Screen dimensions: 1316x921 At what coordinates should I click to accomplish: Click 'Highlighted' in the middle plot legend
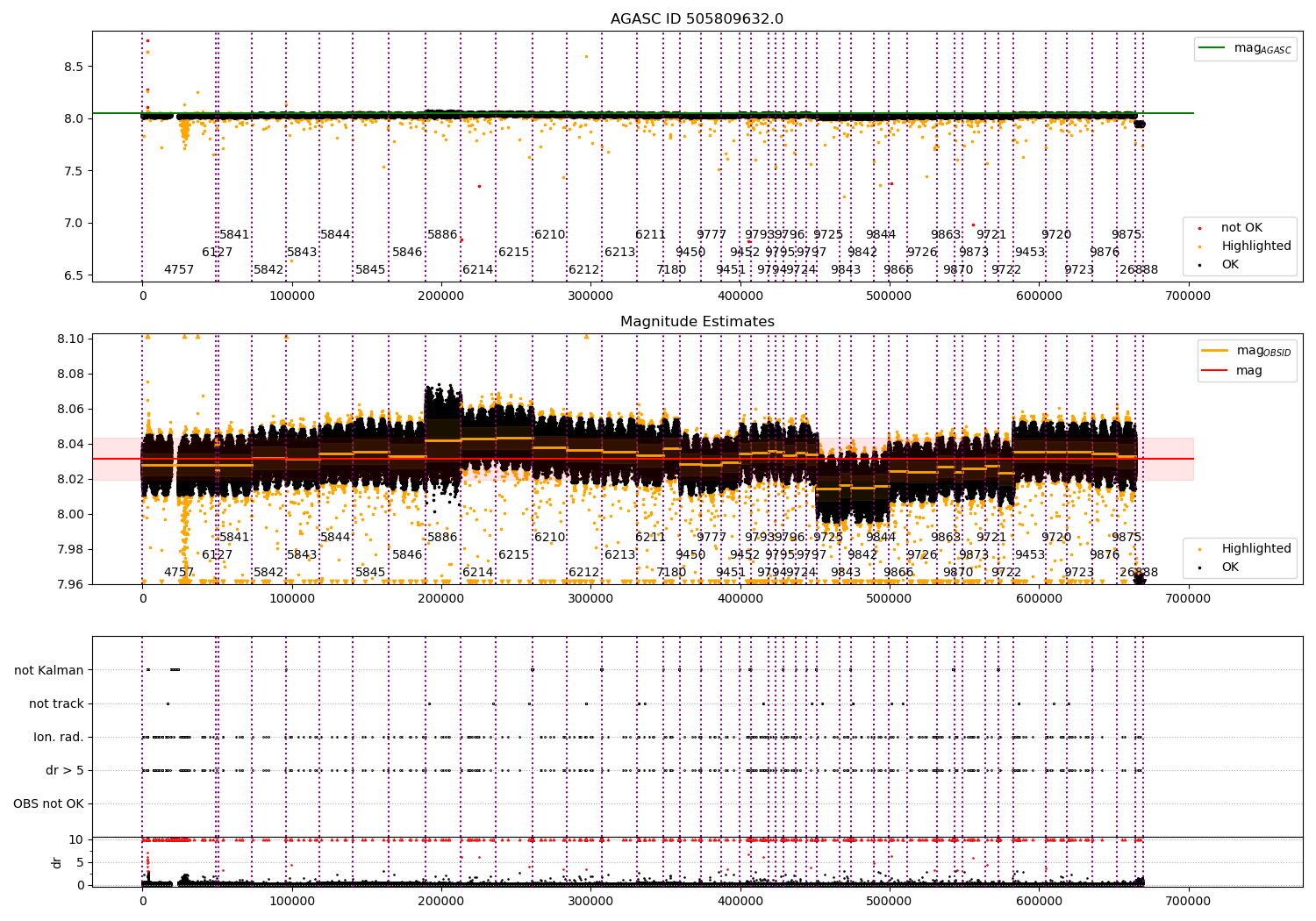(1256, 549)
